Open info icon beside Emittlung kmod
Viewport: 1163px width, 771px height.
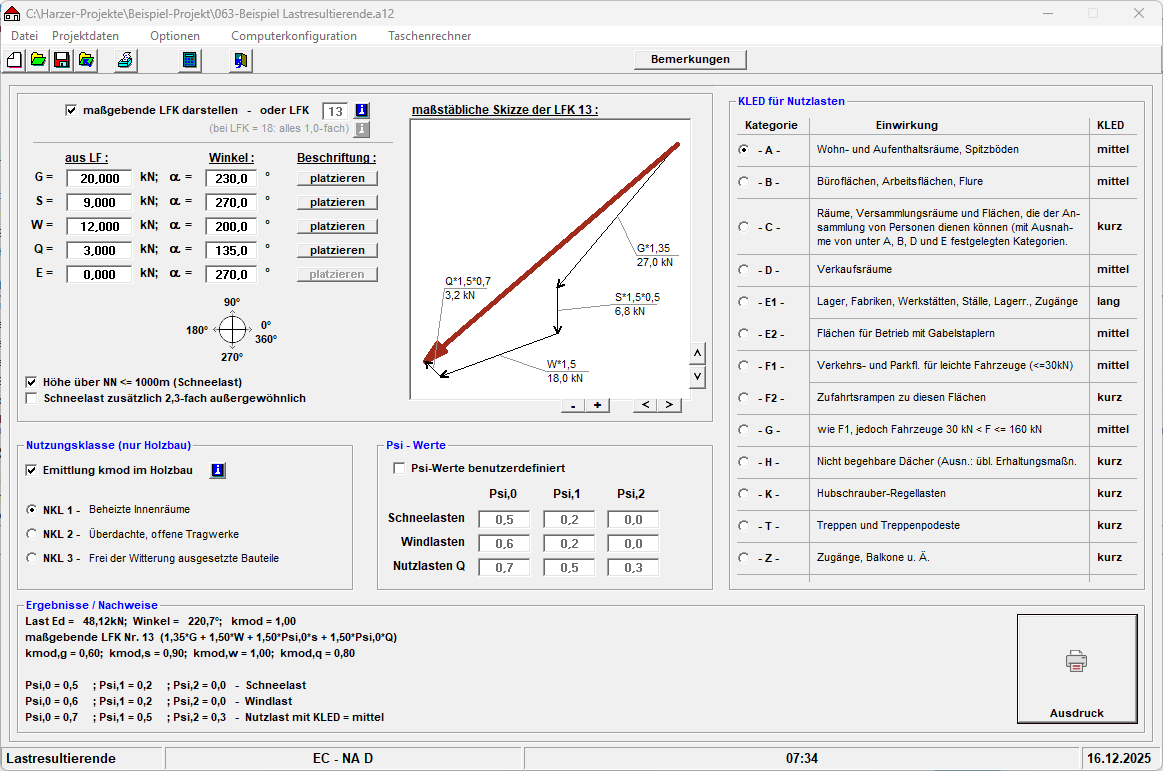[217, 470]
